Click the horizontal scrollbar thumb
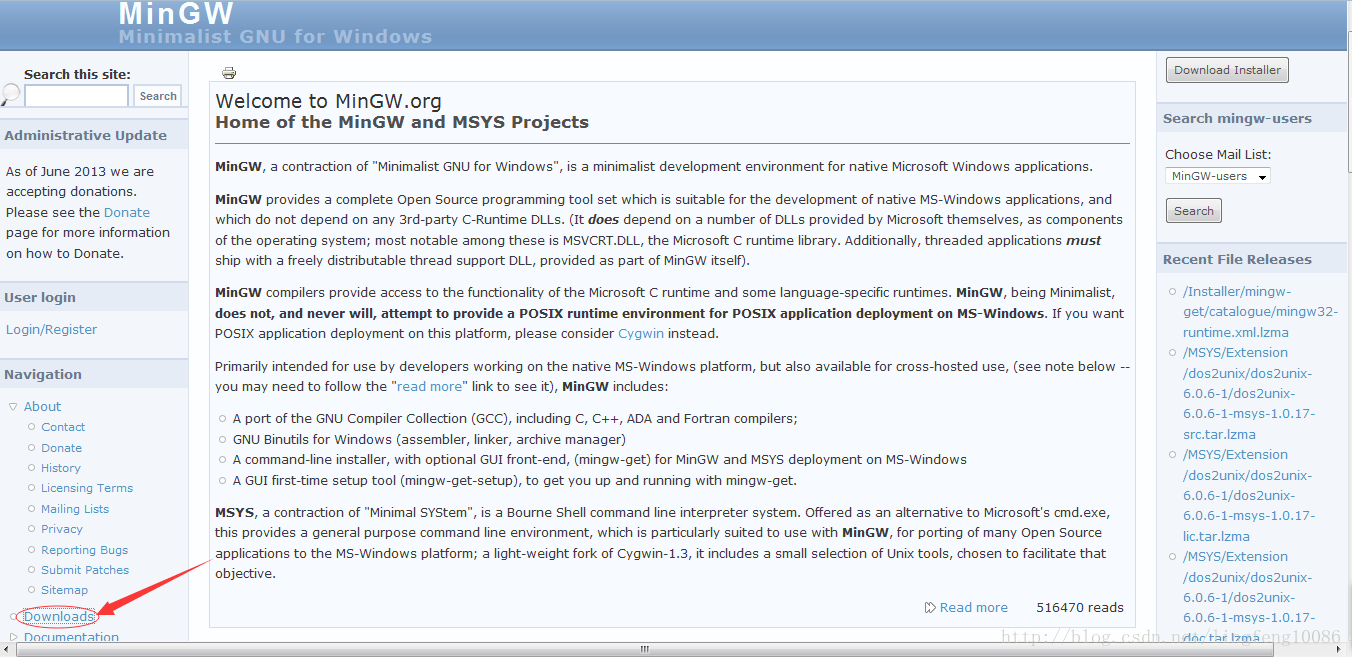This screenshot has height=657, width=1352. 644,649
